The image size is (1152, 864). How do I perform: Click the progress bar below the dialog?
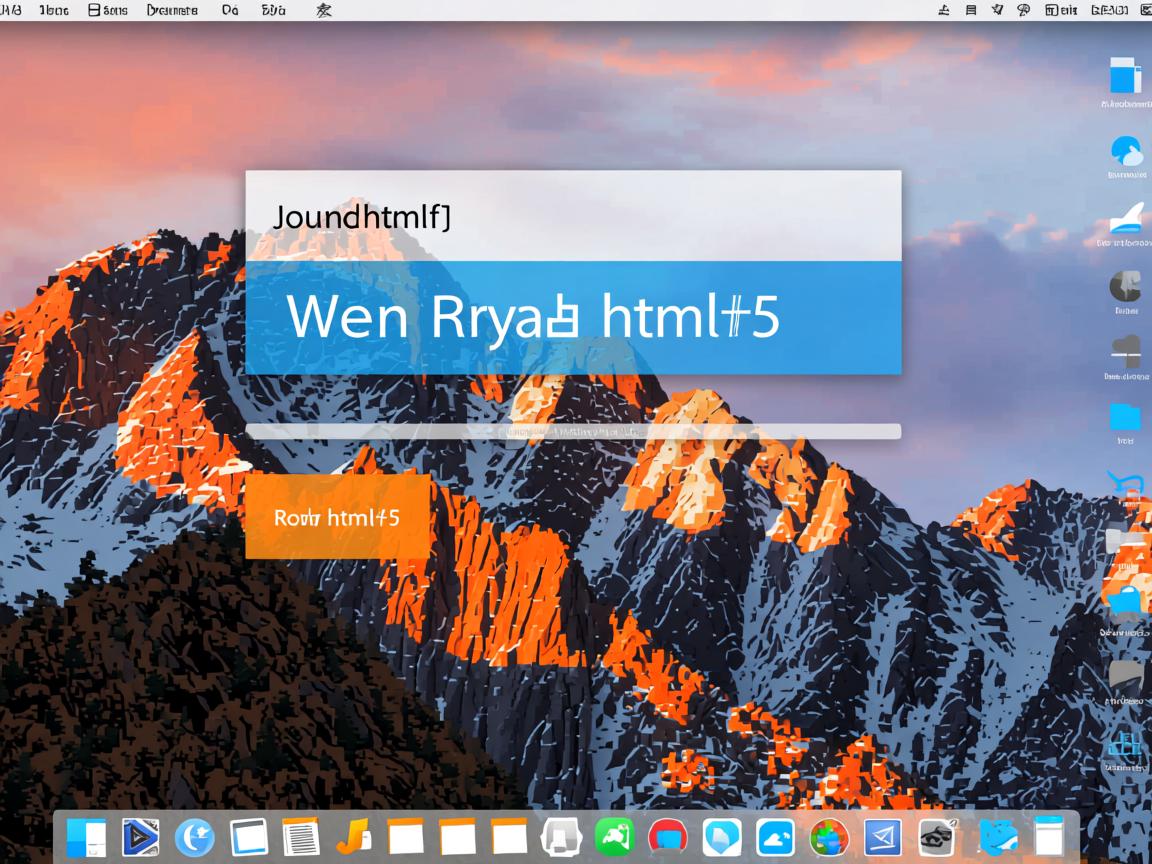coord(573,431)
